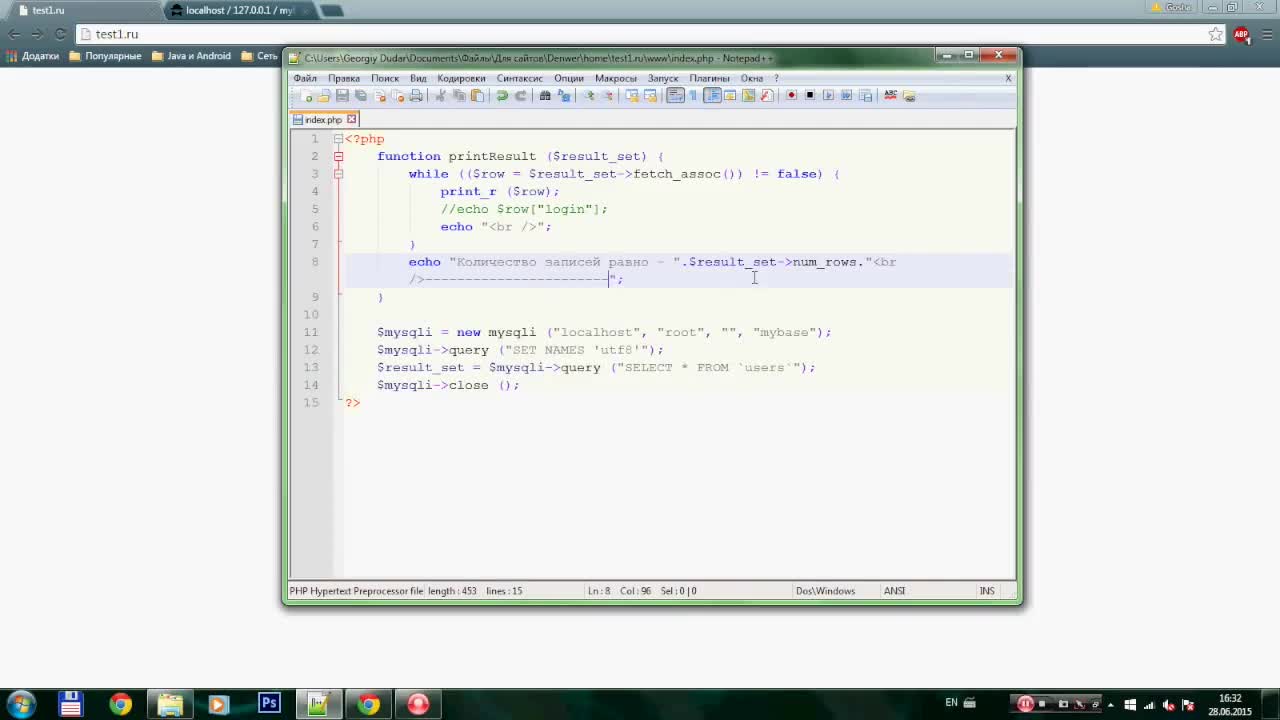Open the Поиск menu
Image resolution: width=1280 pixels, height=720 pixels.
pyautogui.click(x=385, y=78)
